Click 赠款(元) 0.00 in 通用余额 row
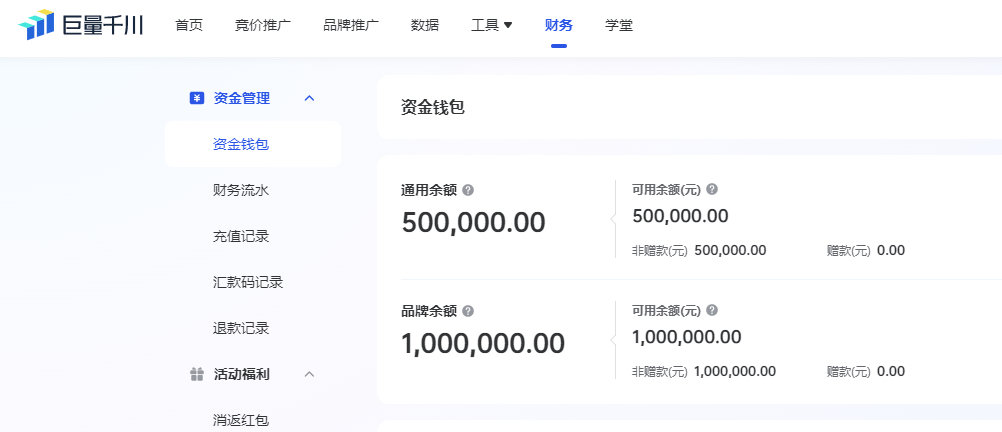The image size is (1002, 432). pyautogui.click(x=891, y=251)
